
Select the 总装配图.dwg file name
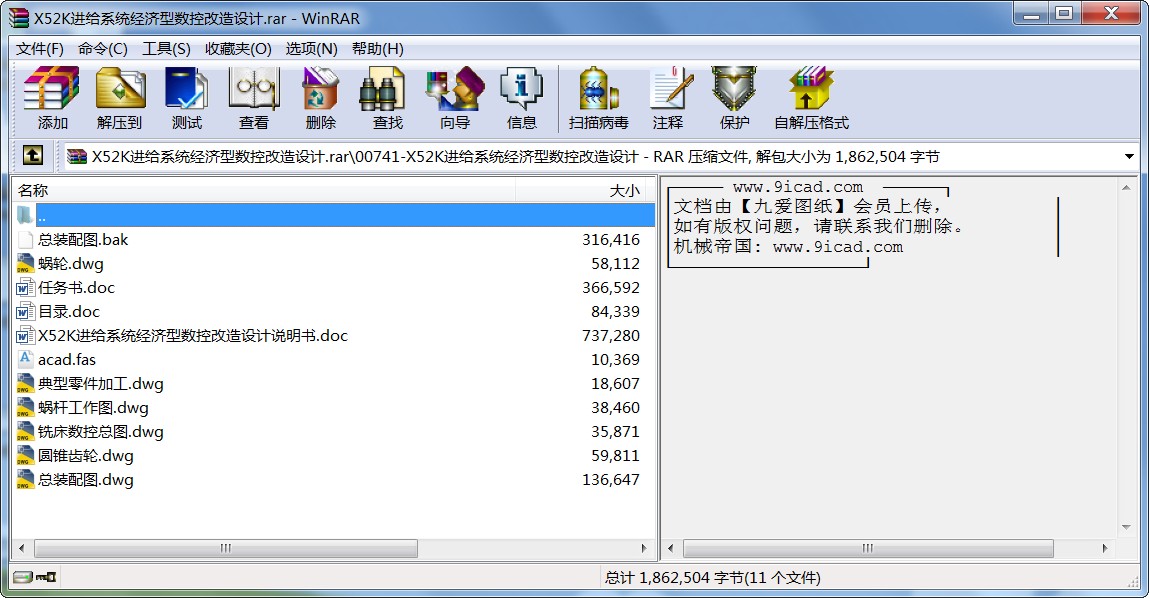(x=86, y=480)
